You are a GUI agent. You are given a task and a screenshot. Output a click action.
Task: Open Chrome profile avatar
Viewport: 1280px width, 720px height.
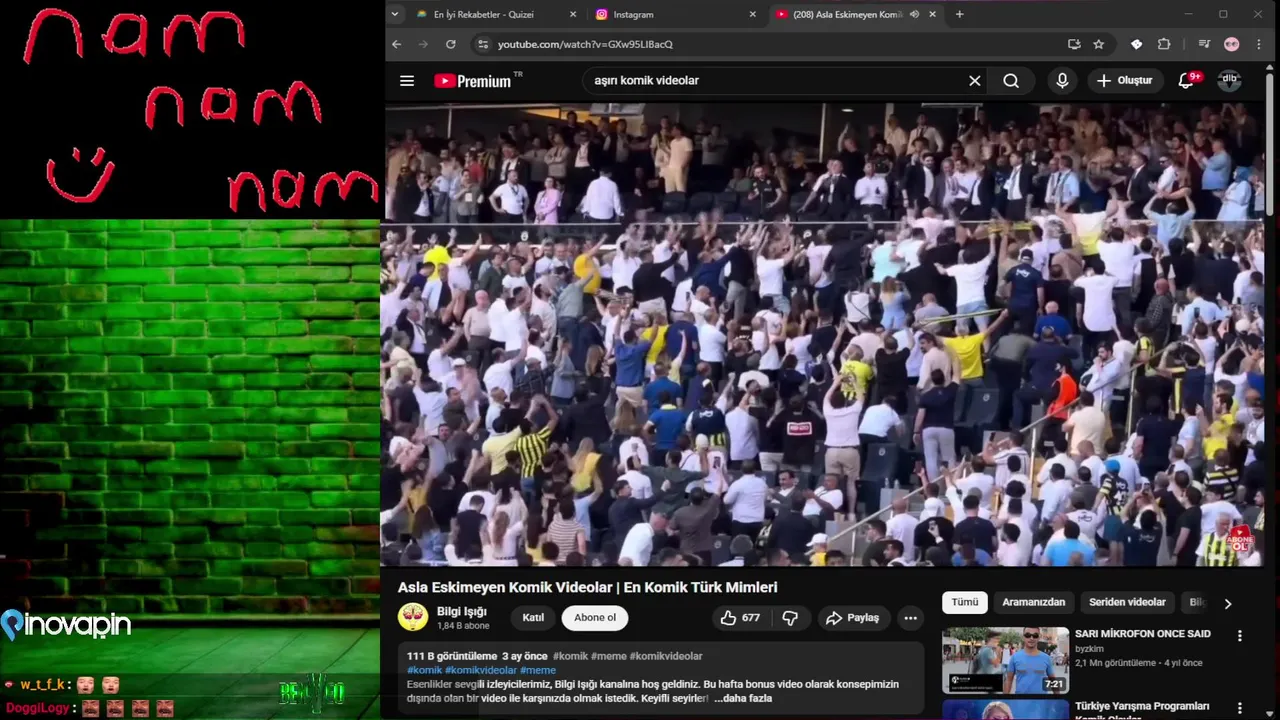tap(1232, 44)
